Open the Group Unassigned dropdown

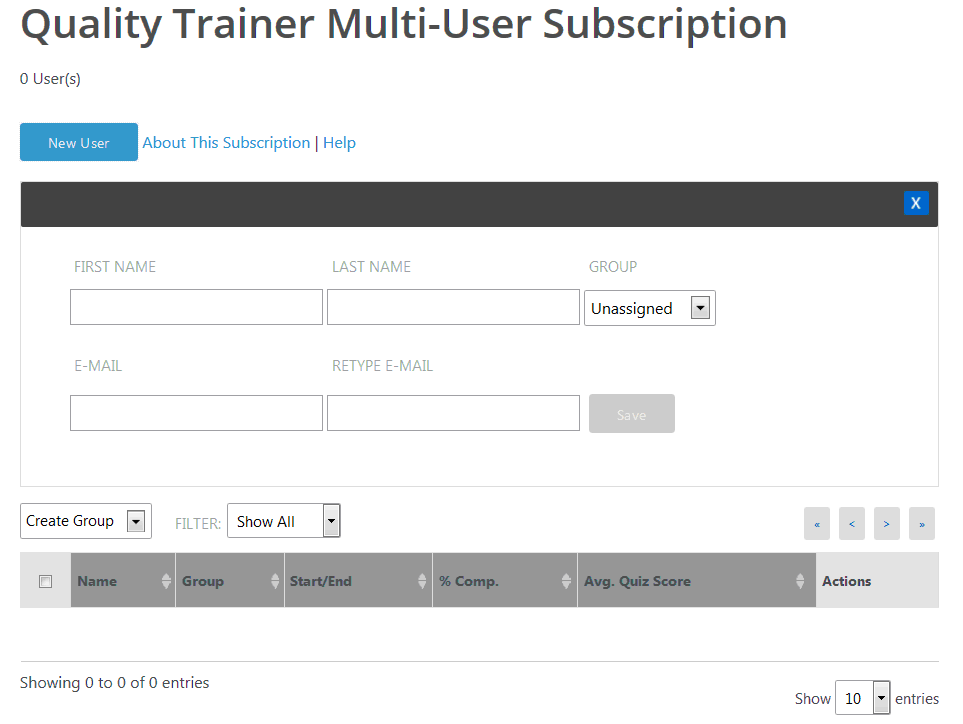[x=650, y=308]
